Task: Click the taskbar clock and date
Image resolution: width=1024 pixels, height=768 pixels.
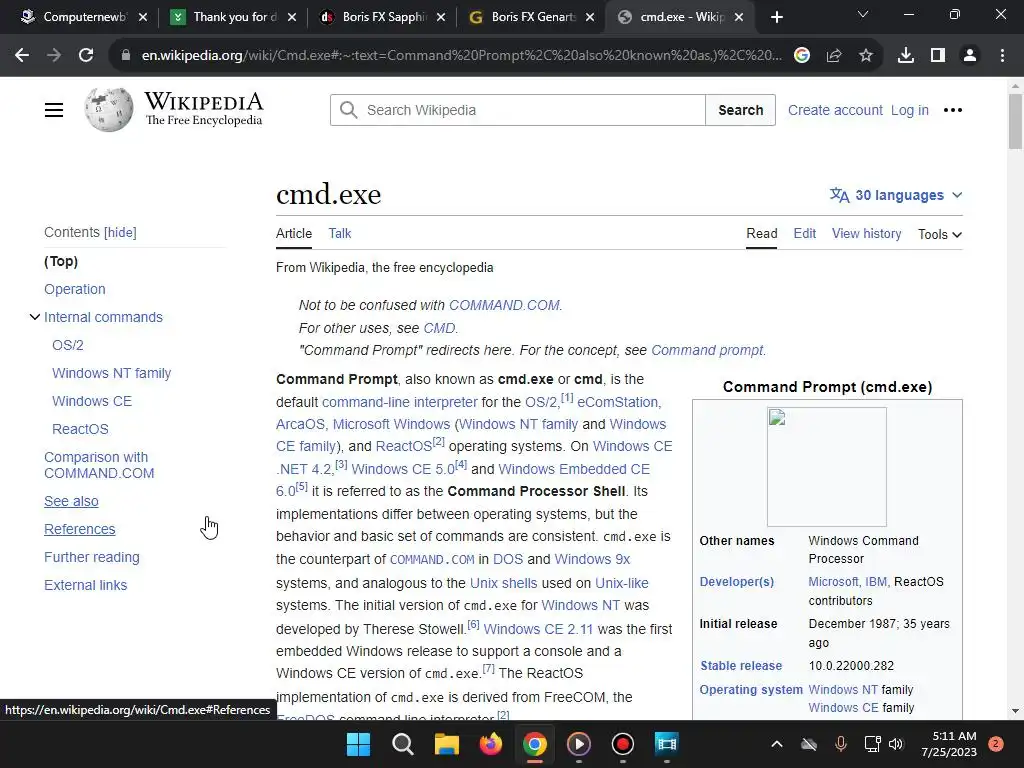Action: [x=949, y=744]
